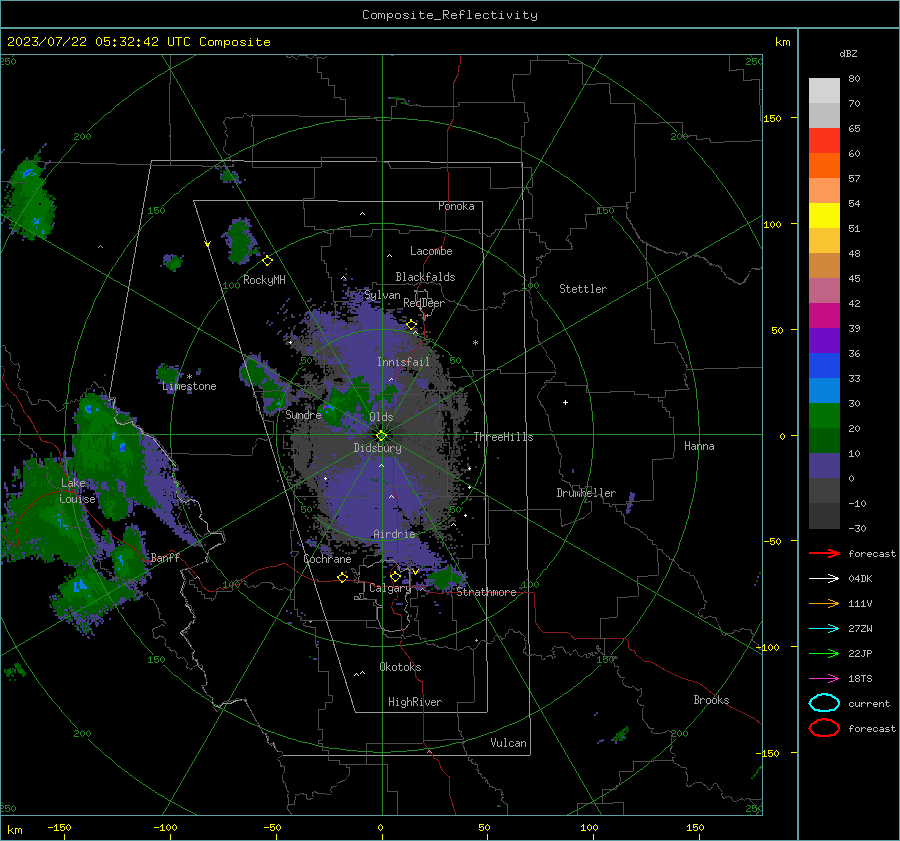Screen dimensions: 900x841
Task: Click the Ponoka city label
Action: [456, 206]
